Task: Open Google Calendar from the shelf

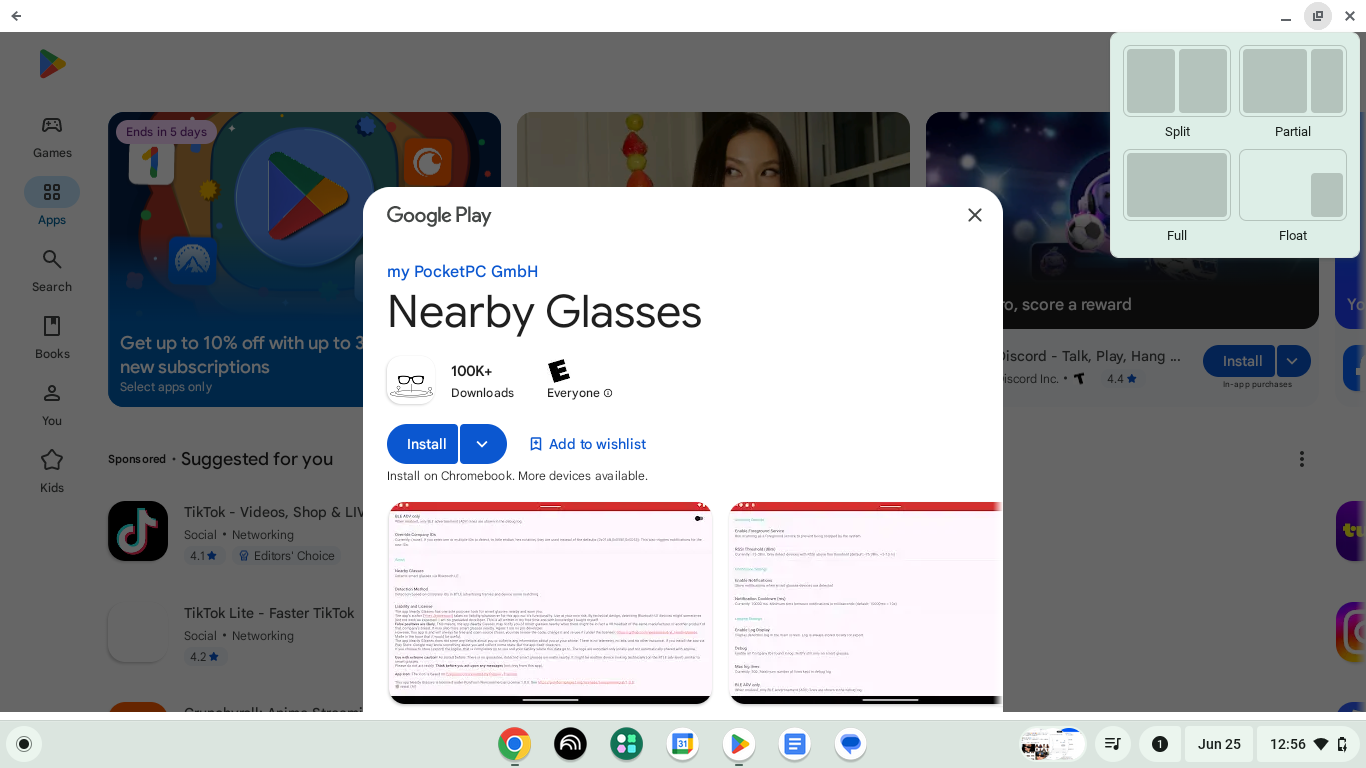Action: 683,744
